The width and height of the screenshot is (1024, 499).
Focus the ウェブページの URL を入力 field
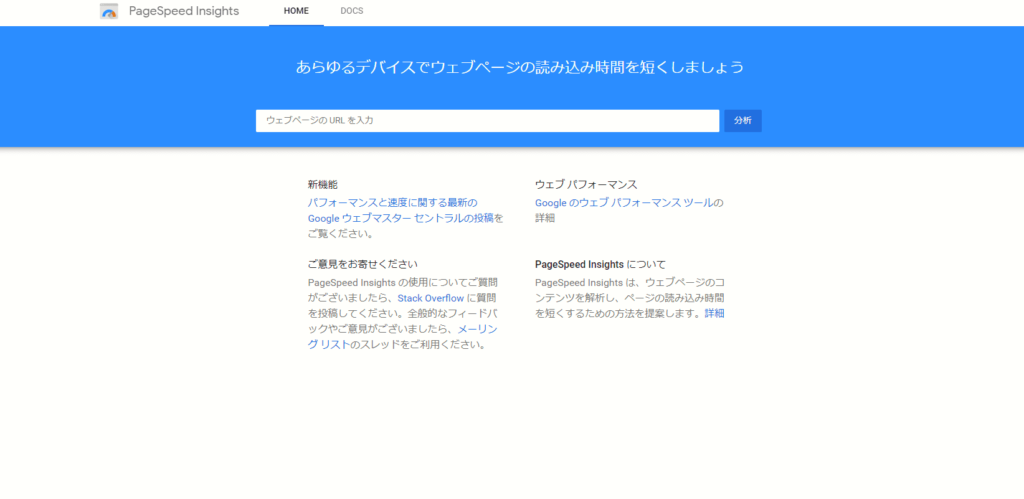click(487, 121)
